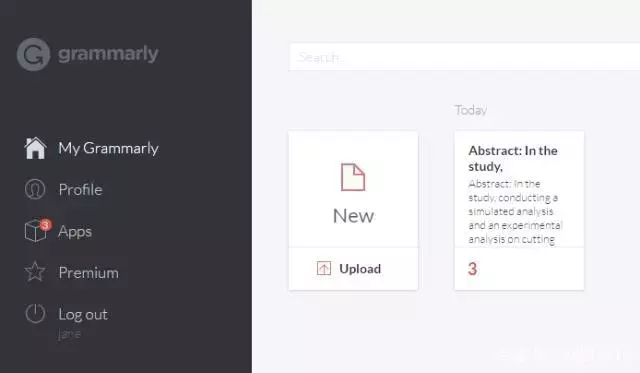Image resolution: width=640 pixels, height=373 pixels.
Task: Open the Premium menu item
Action: tap(89, 273)
